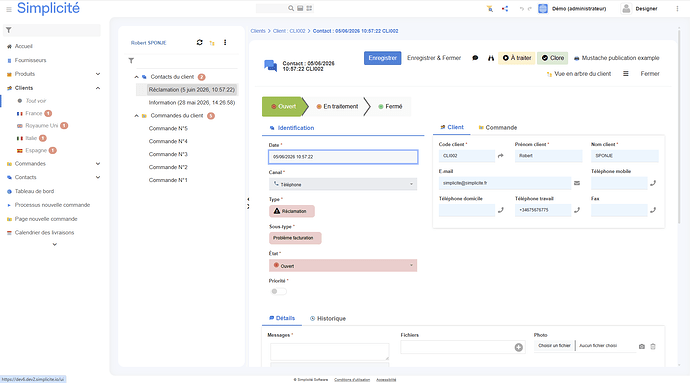Click the camera icon next to Photo
The height and width of the screenshot is (383, 690).
click(642, 346)
